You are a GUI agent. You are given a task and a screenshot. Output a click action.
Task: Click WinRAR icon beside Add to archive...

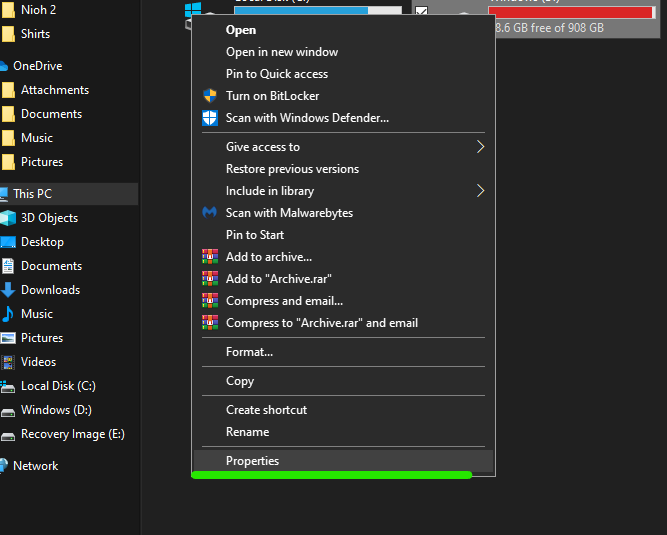(210, 256)
